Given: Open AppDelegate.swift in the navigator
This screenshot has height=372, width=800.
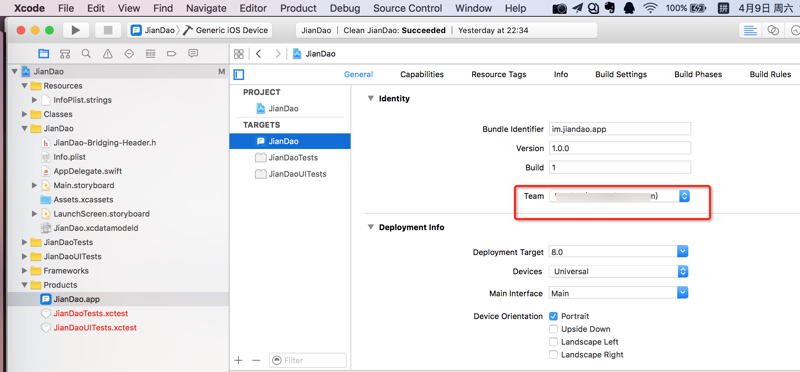Looking at the screenshot, I should click(x=88, y=171).
